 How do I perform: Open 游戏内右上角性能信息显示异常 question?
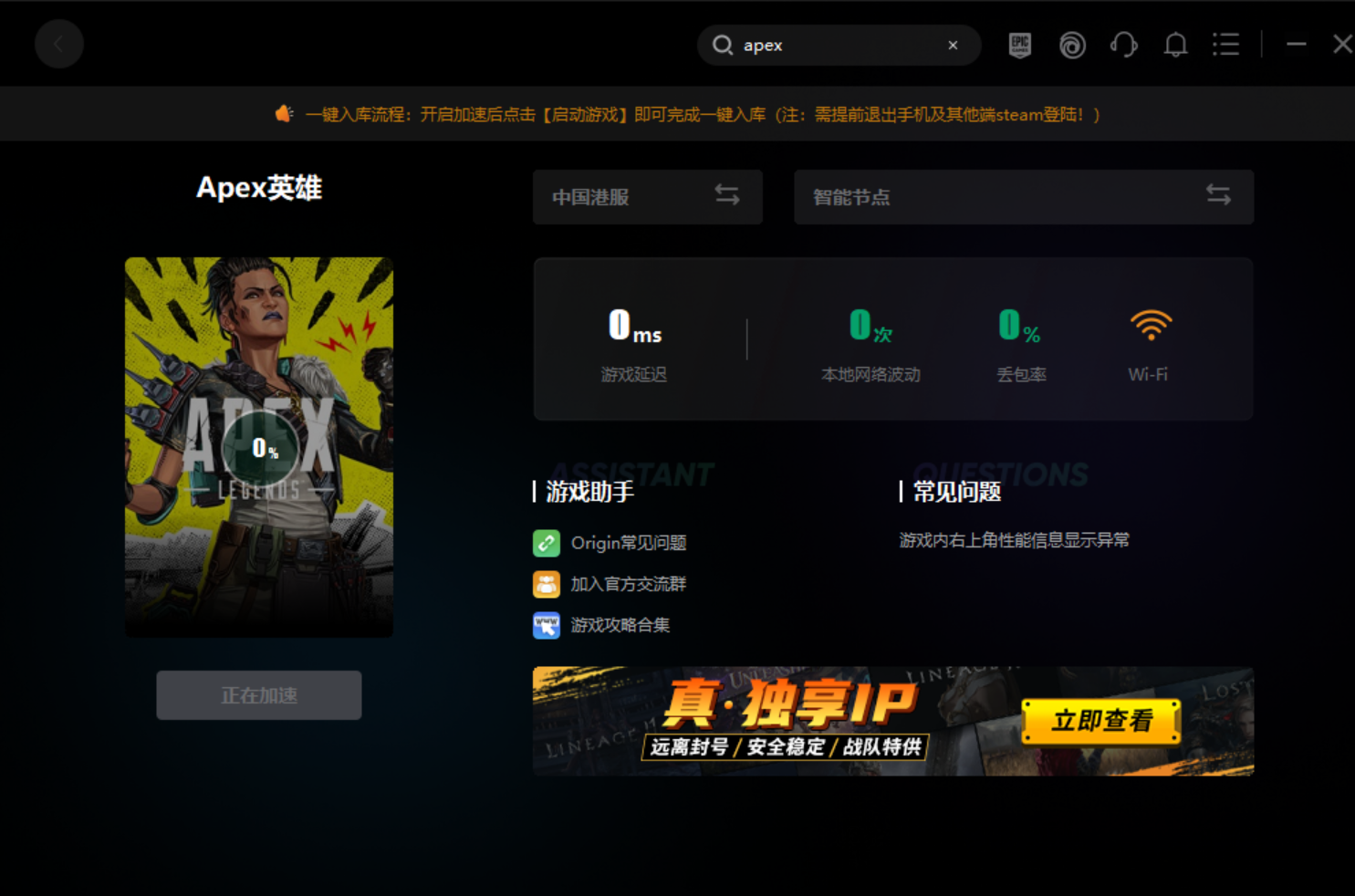(x=1015, y=540)
